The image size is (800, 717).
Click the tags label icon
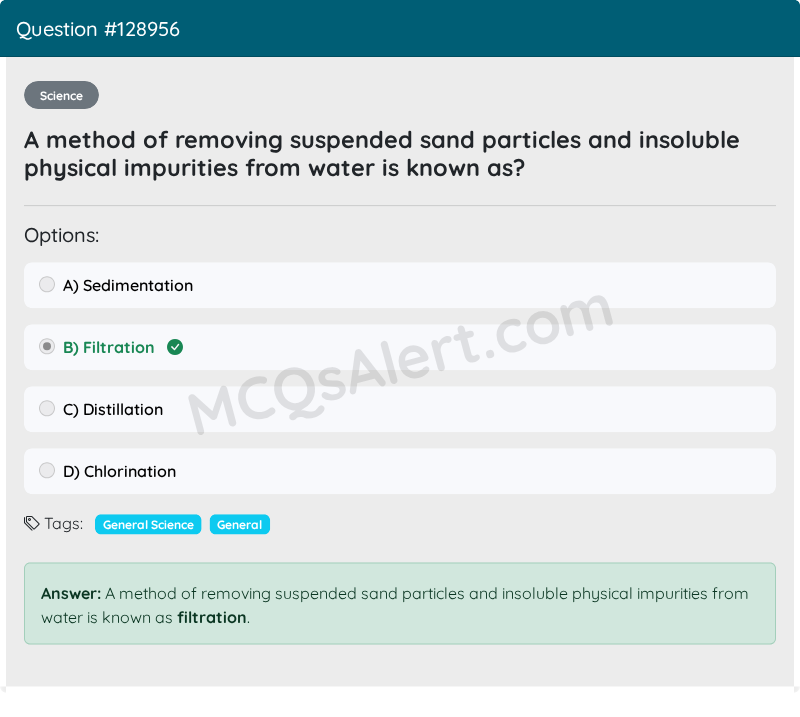[32, 524]
